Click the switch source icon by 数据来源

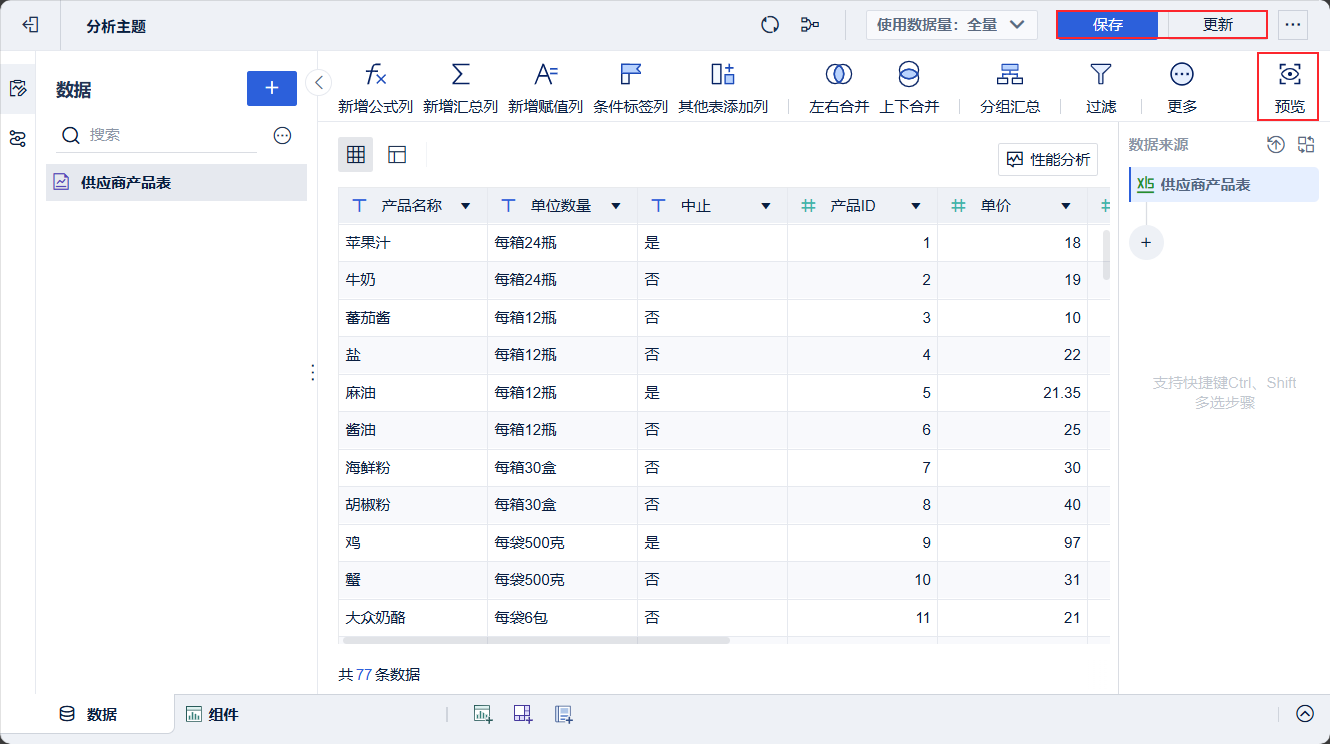tap(1306, 145)
